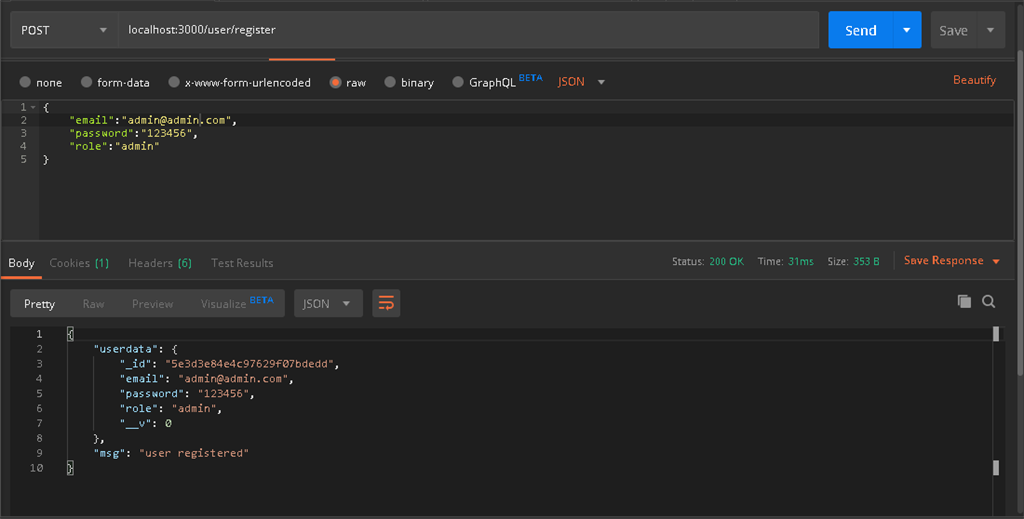Switch to the response Cookies tab
This screenshot has width=1024, height=519.
pos(79,263)
